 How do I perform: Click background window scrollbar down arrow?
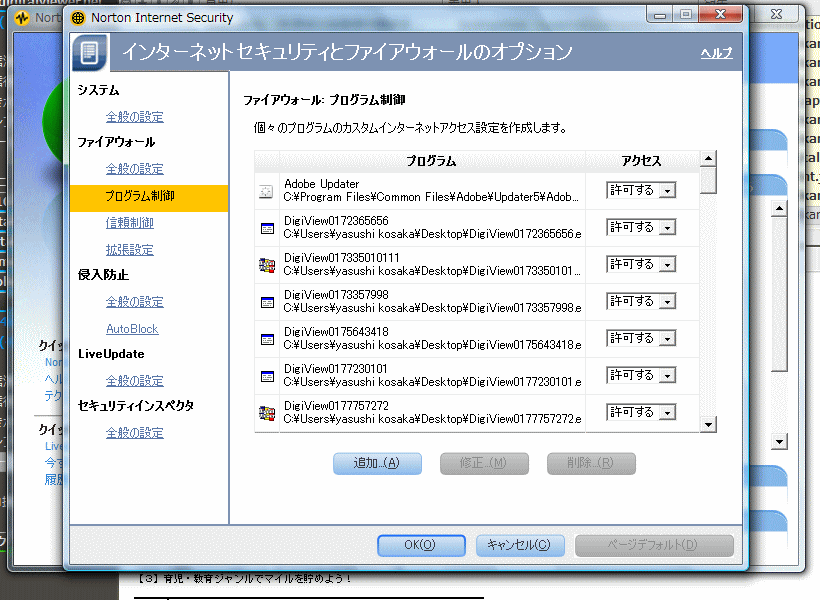pyautogui.click(x=779, y=442)
